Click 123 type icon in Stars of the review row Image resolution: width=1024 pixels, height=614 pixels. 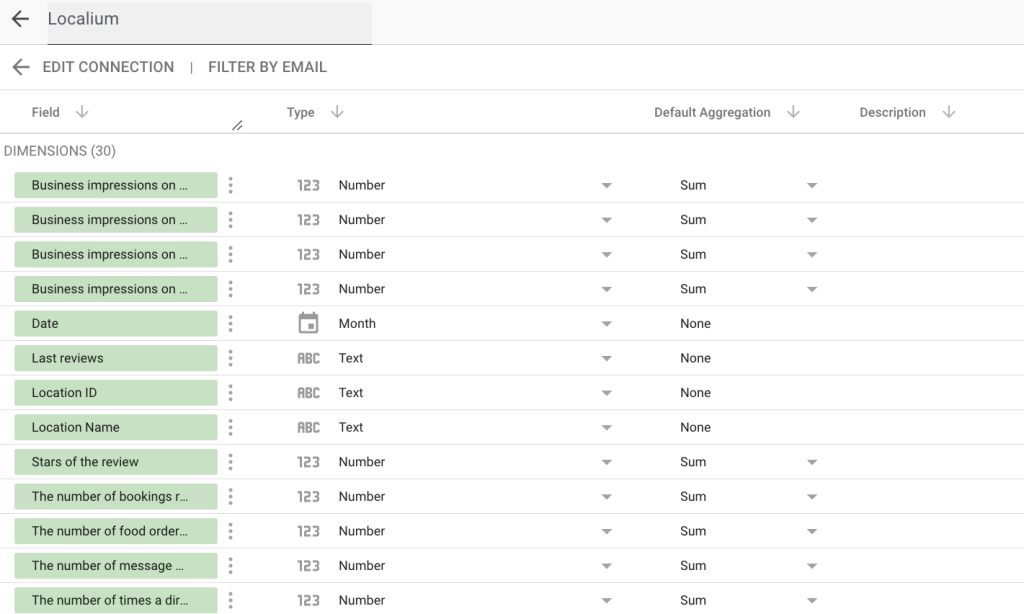[308, 462]
